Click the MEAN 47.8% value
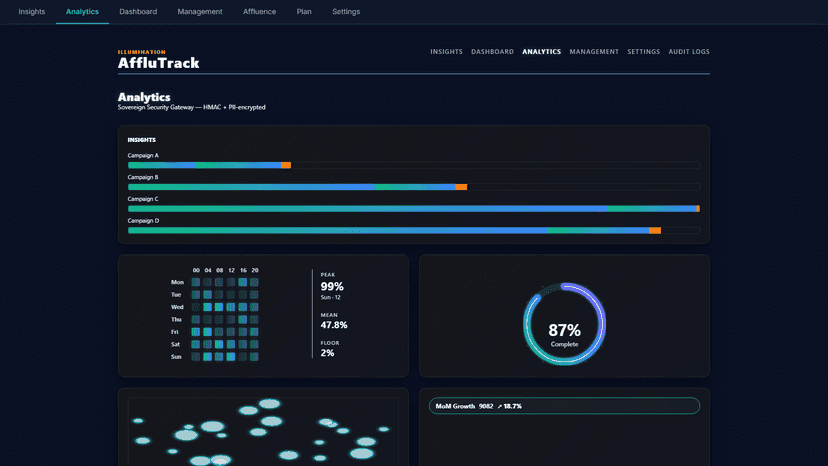Screen dimensions: 828x466 coord(334,325)
